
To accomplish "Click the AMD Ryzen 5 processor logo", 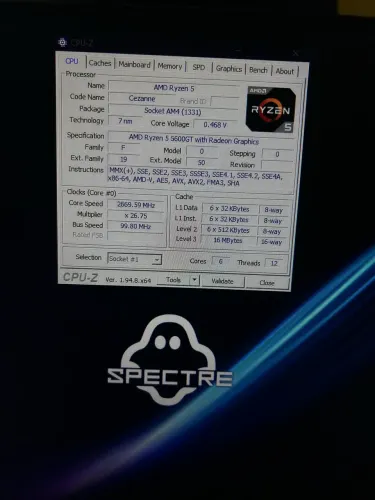I will (x=271, y=109).
